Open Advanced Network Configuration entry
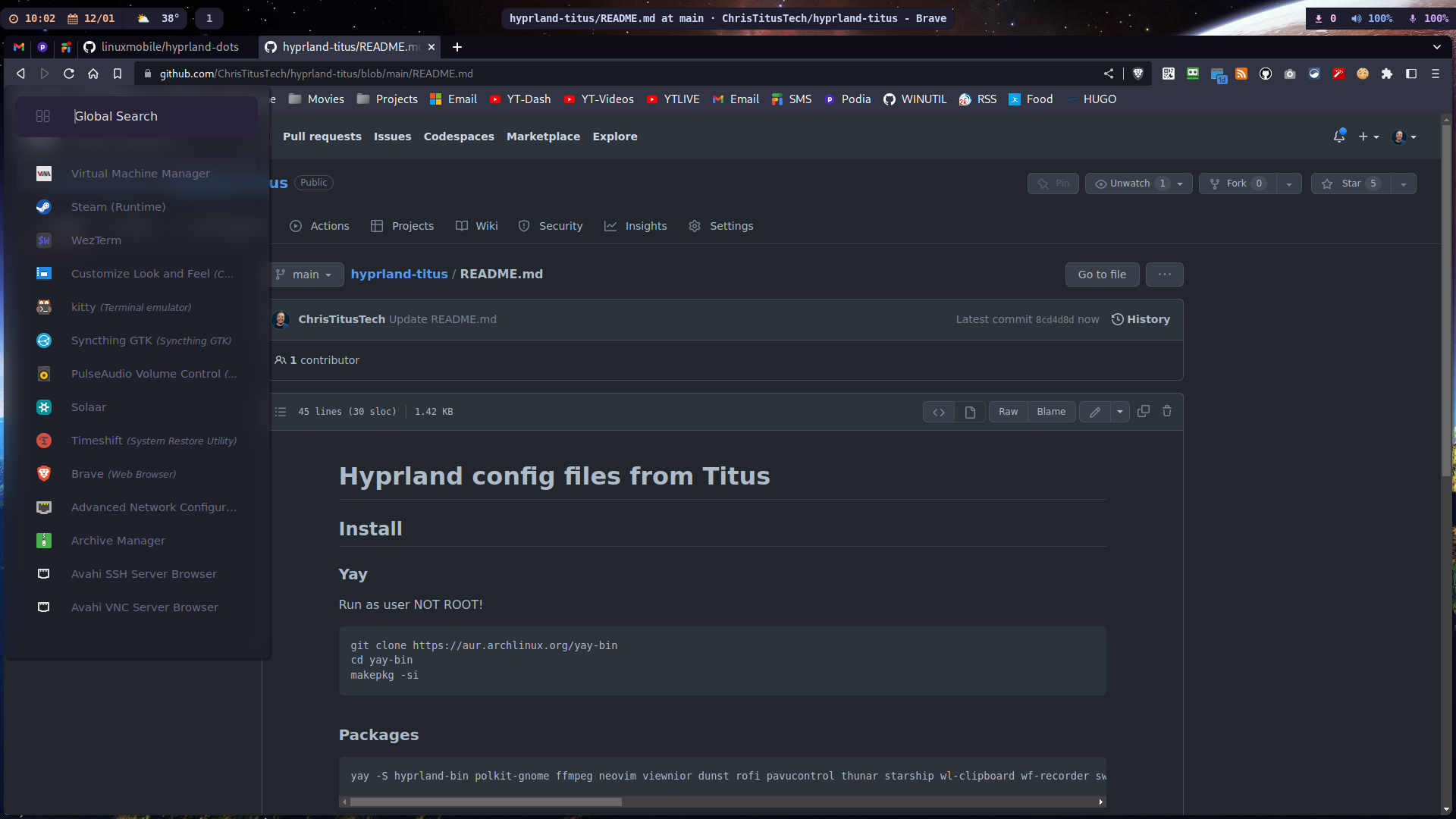Screen dimensions: 1456x819 [x=136, y=507]
